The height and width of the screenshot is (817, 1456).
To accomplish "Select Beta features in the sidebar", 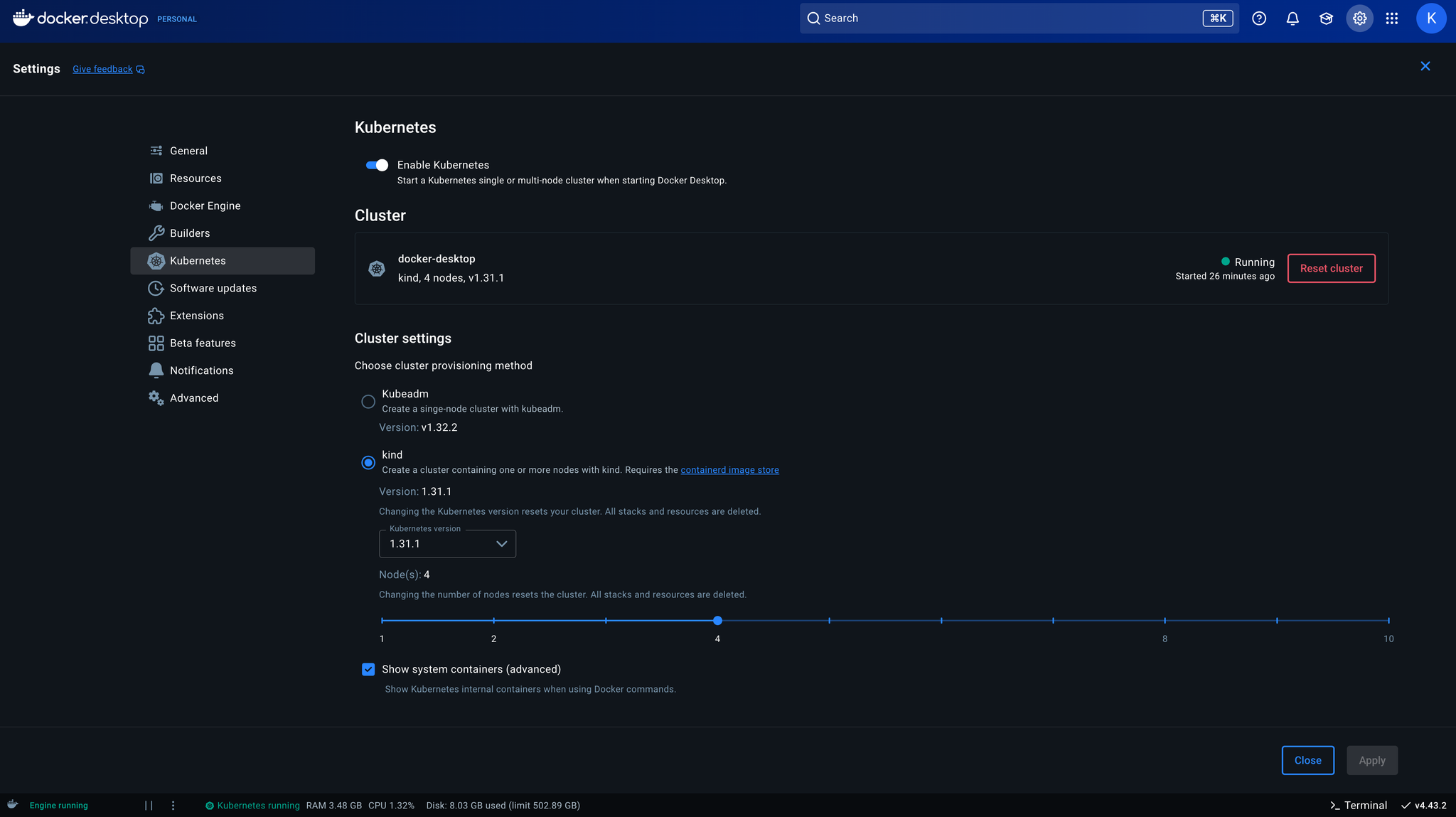I will pyautogui.click(x=223, y=343).
